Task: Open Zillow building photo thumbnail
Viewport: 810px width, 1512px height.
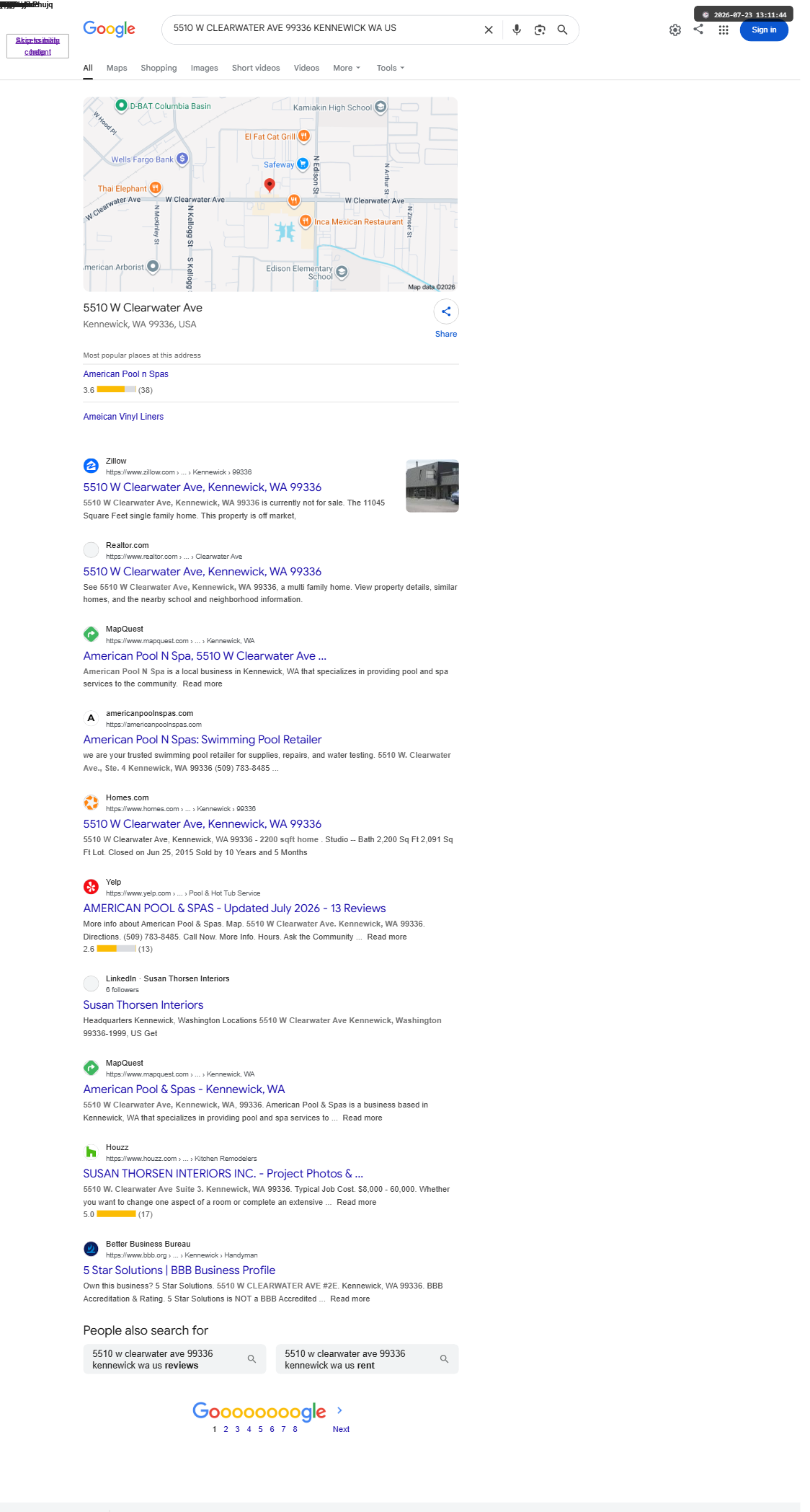Action: click(x=432, y=486)
